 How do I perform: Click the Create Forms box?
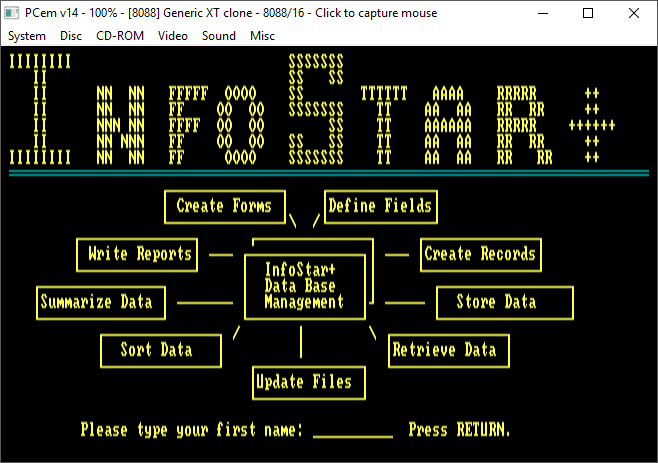tap(225, 207)
